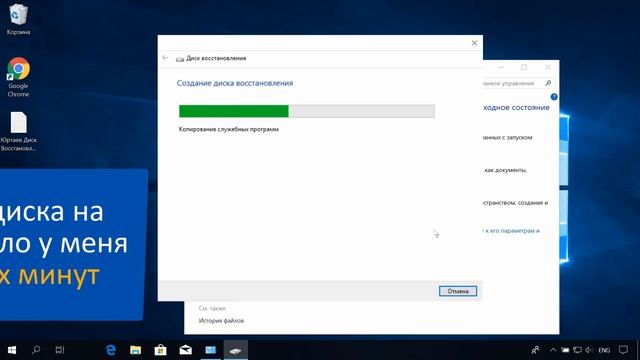Open the volume speaker icon in tray
The width and height of the screenshot is (640, 360).
pyautogui.click(x=589, y=350)
